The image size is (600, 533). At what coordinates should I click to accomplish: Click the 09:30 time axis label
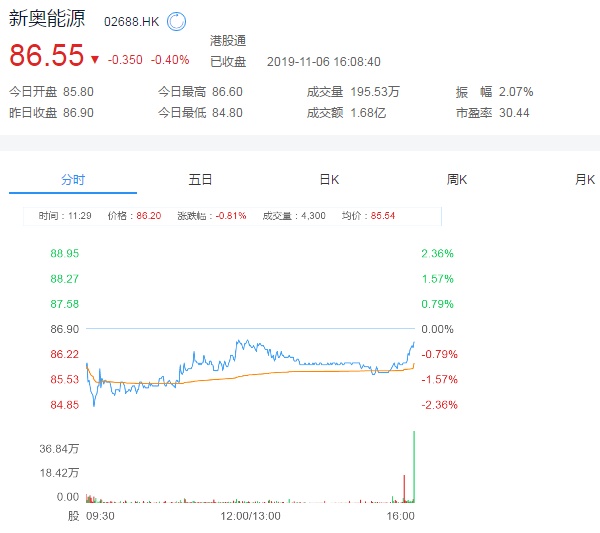pyautogui.click(x=100, y=516)
